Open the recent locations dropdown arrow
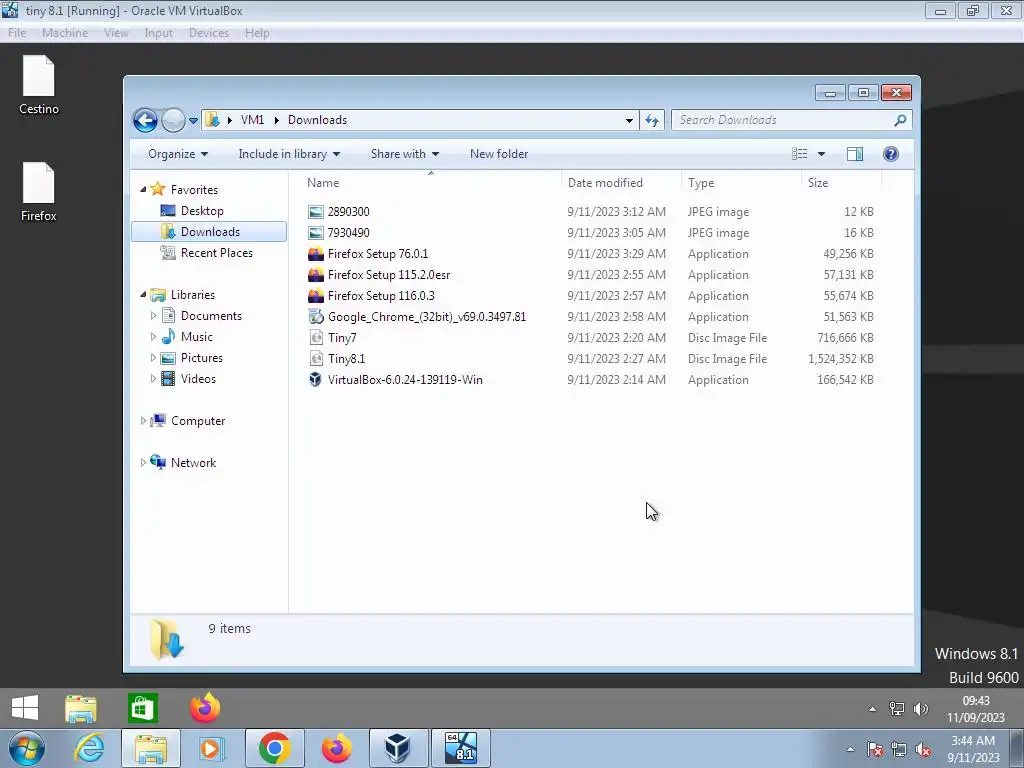Image resolution: width=1024 pixels, height=768 pixels. [193, 121]
